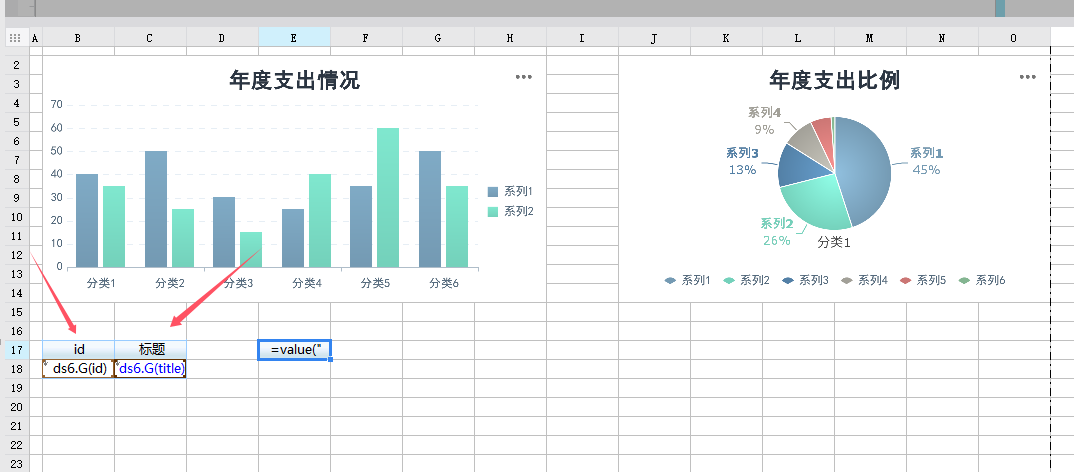
Task: Toggle 系列3 legend in pie chart
Action: [x=806, y=280]
